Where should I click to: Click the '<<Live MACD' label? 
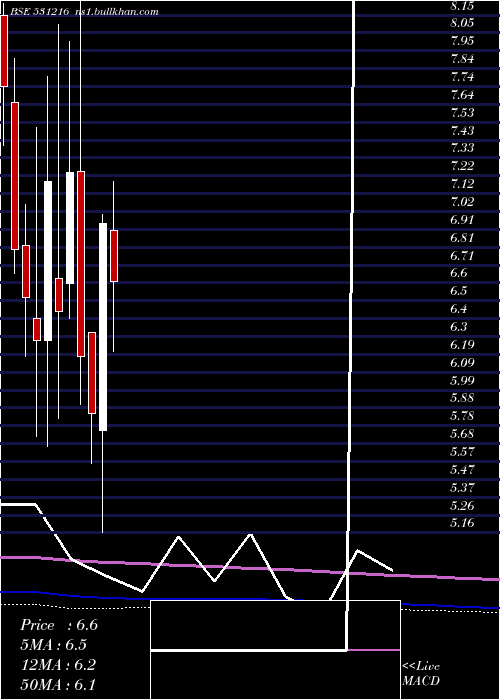421,674
